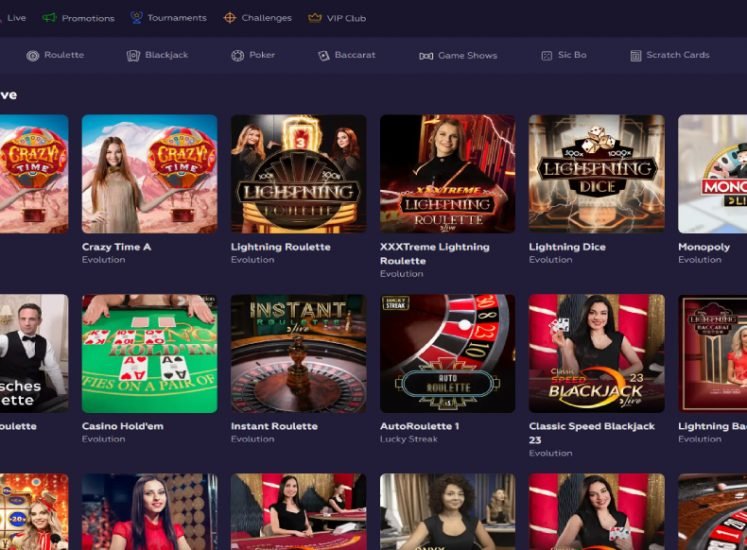Click the Instant Roulette title link
Screen dimensions: 747x550
(x=274, y=426)
